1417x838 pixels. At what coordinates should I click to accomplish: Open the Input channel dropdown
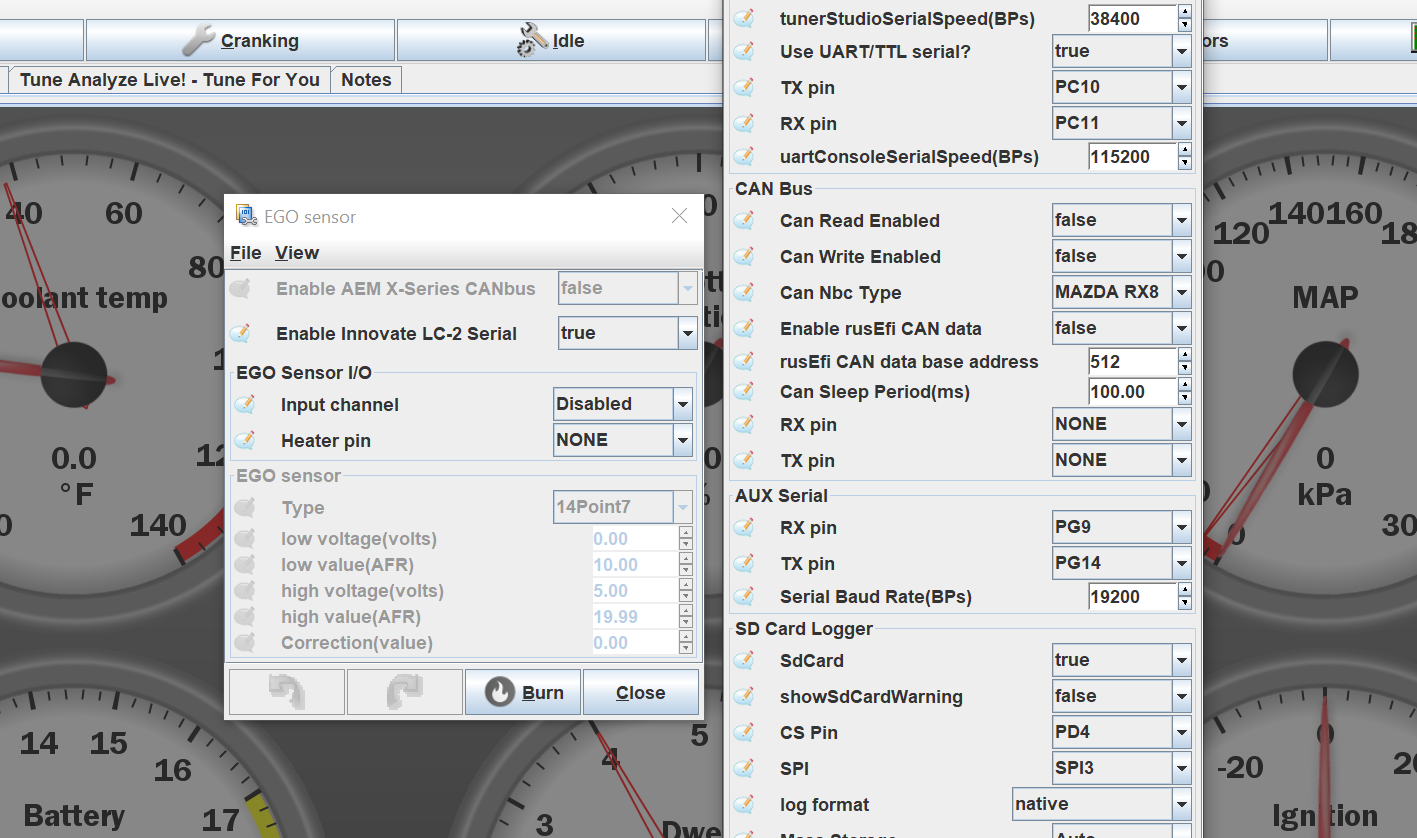coord(685,403)
